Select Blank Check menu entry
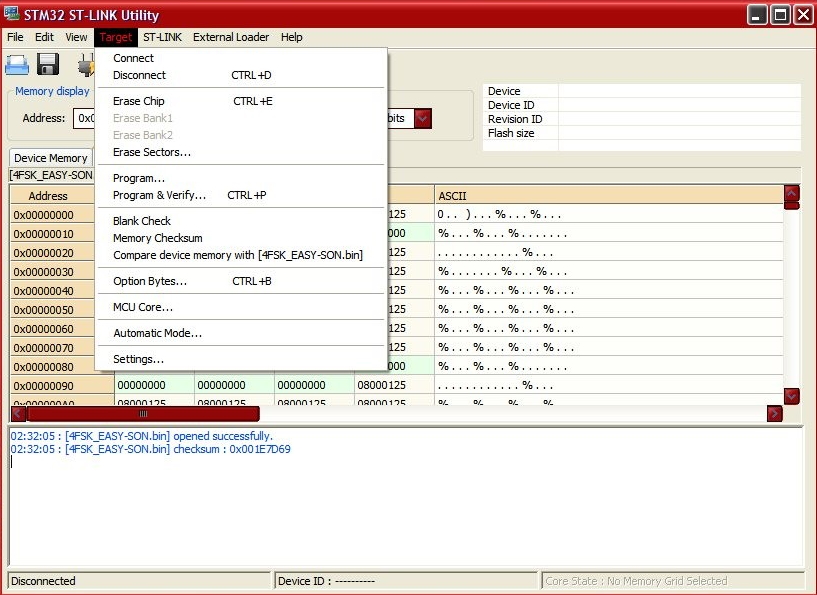Screen dimensions: 817x595 click(241, 221)
